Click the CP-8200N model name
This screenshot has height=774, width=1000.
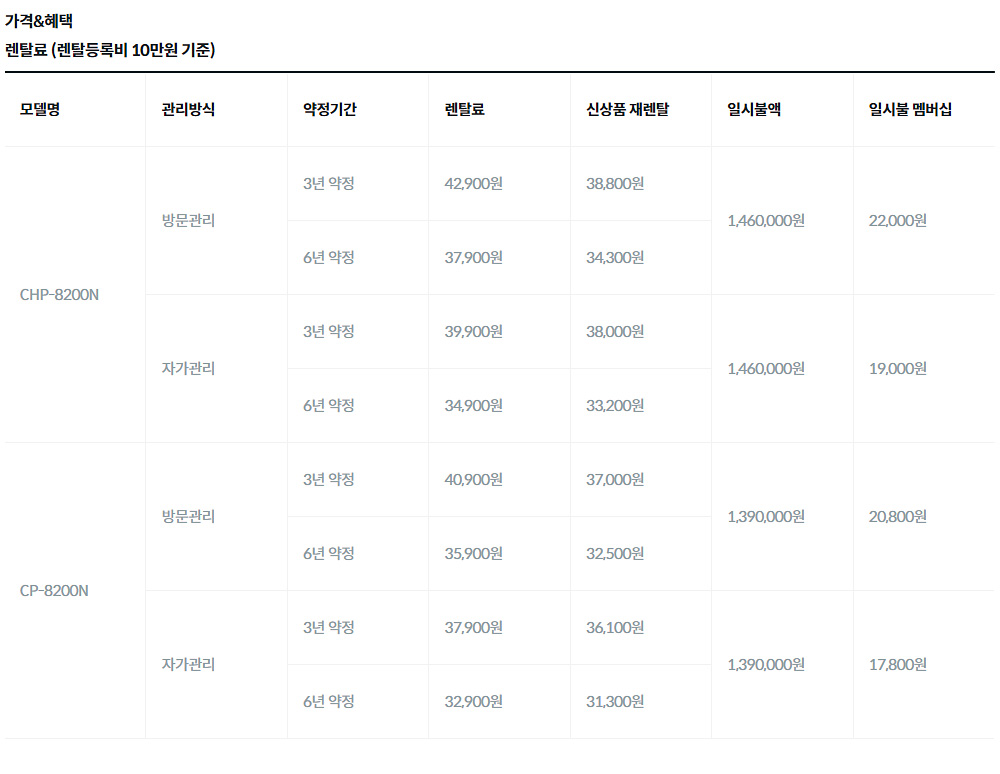pyautogui.click(x=54, y=591)
